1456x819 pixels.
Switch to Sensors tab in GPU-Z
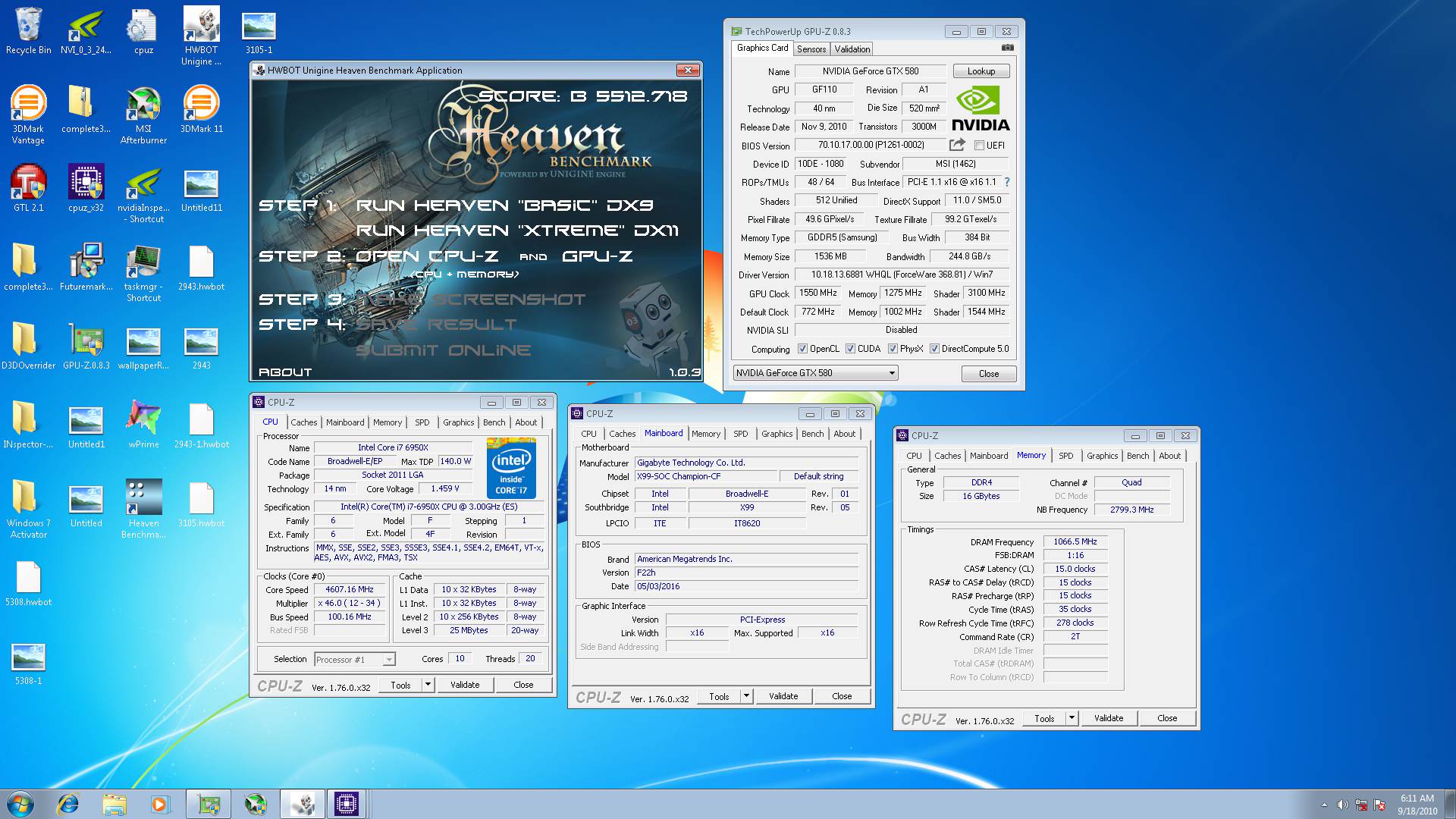[811, 49]
